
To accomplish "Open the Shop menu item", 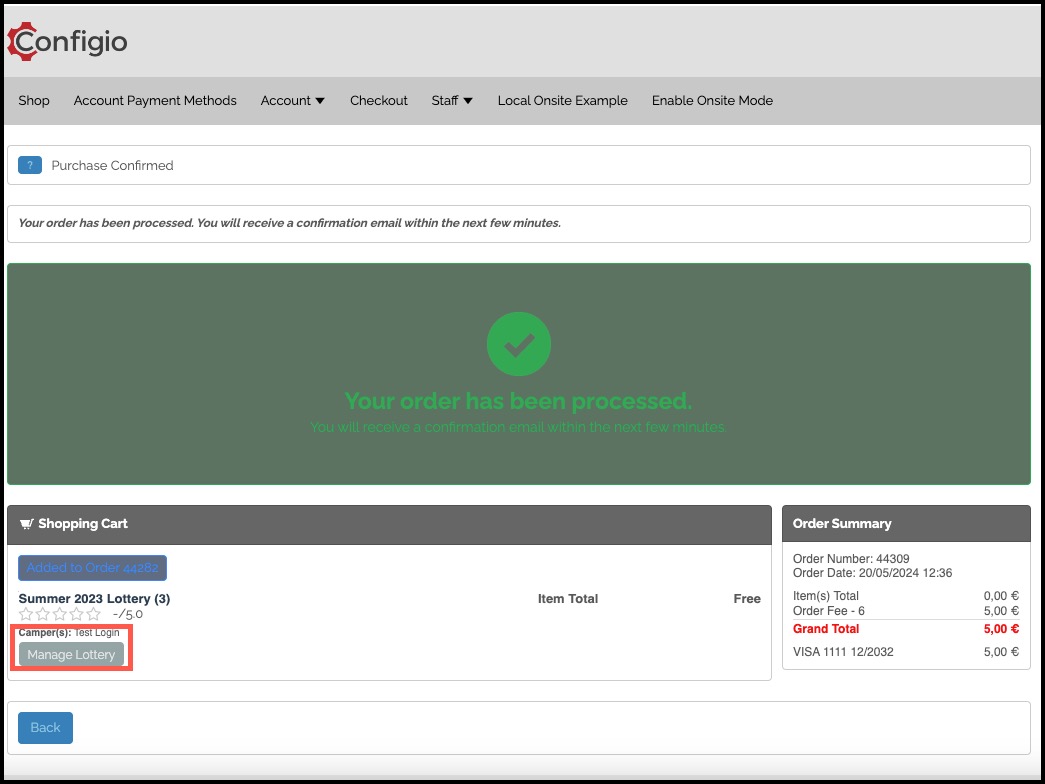I will click(34, 101).
